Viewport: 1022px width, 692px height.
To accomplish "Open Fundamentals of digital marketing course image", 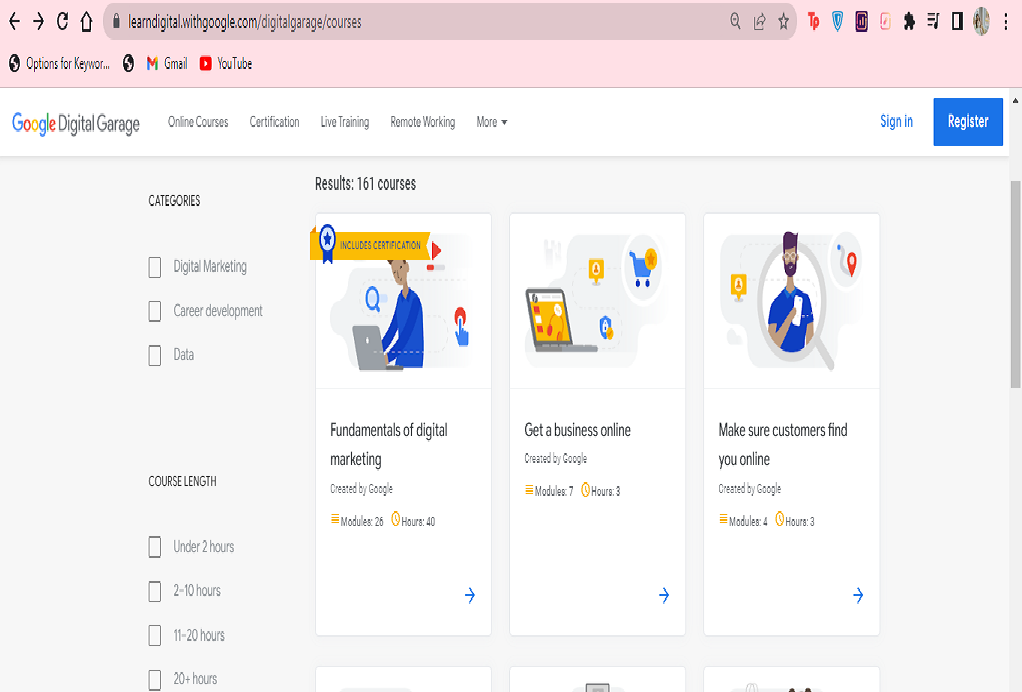I will tap(403, 301).
